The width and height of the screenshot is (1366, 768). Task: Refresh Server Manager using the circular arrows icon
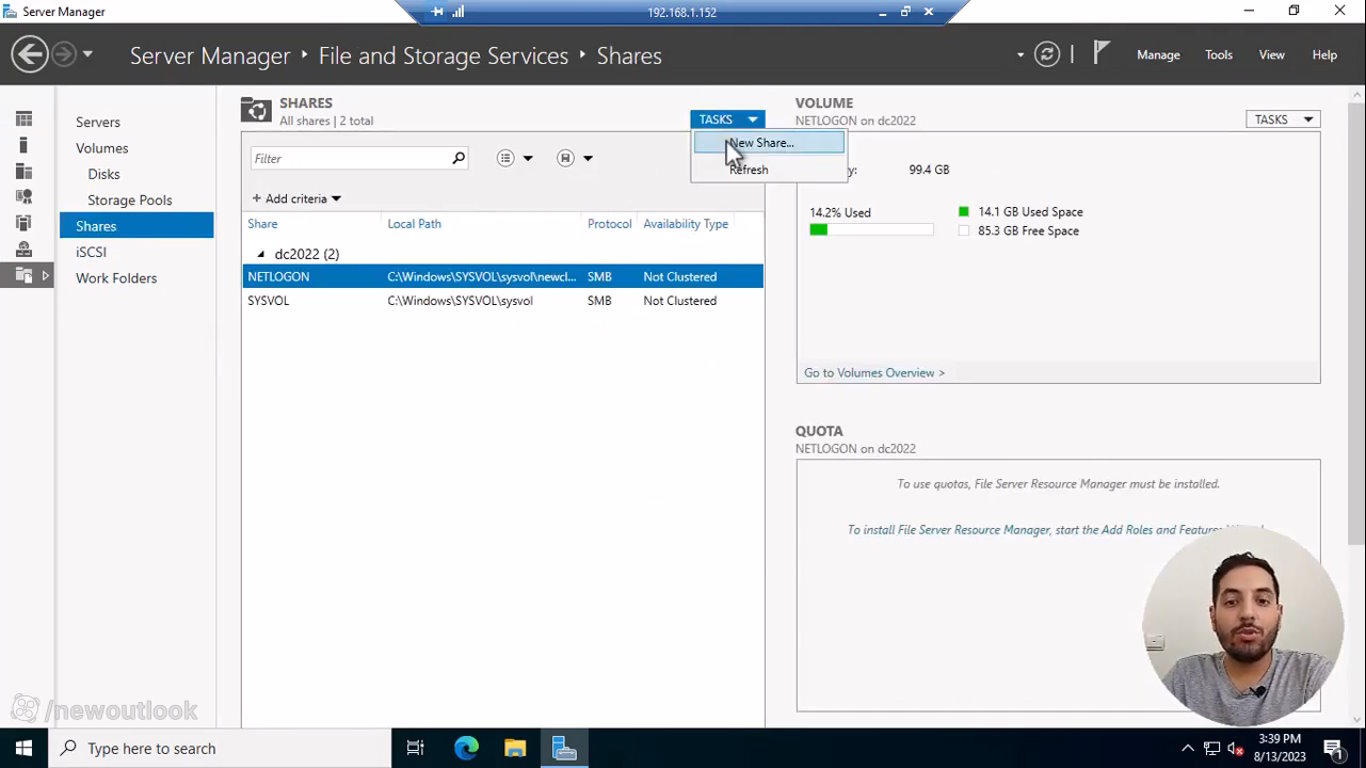[x=1047, y=54]
